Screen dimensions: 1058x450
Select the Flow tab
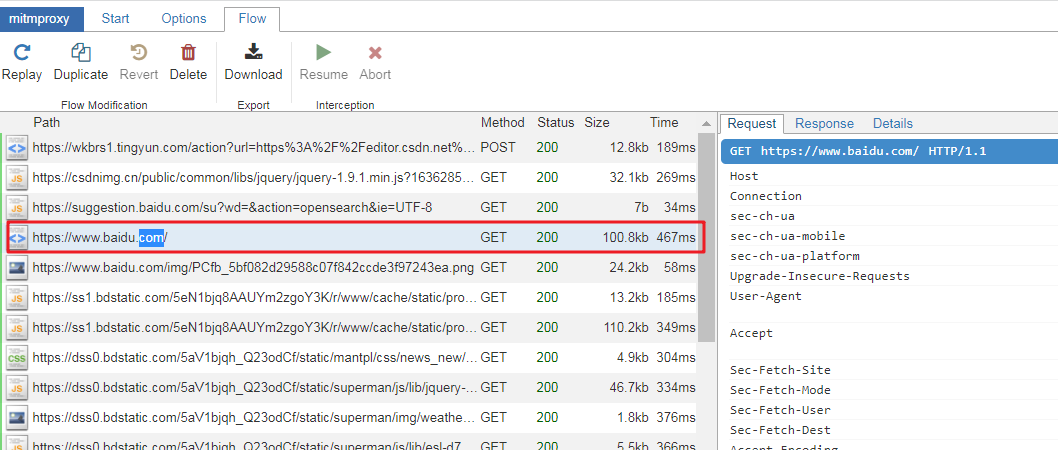(252, 19)
